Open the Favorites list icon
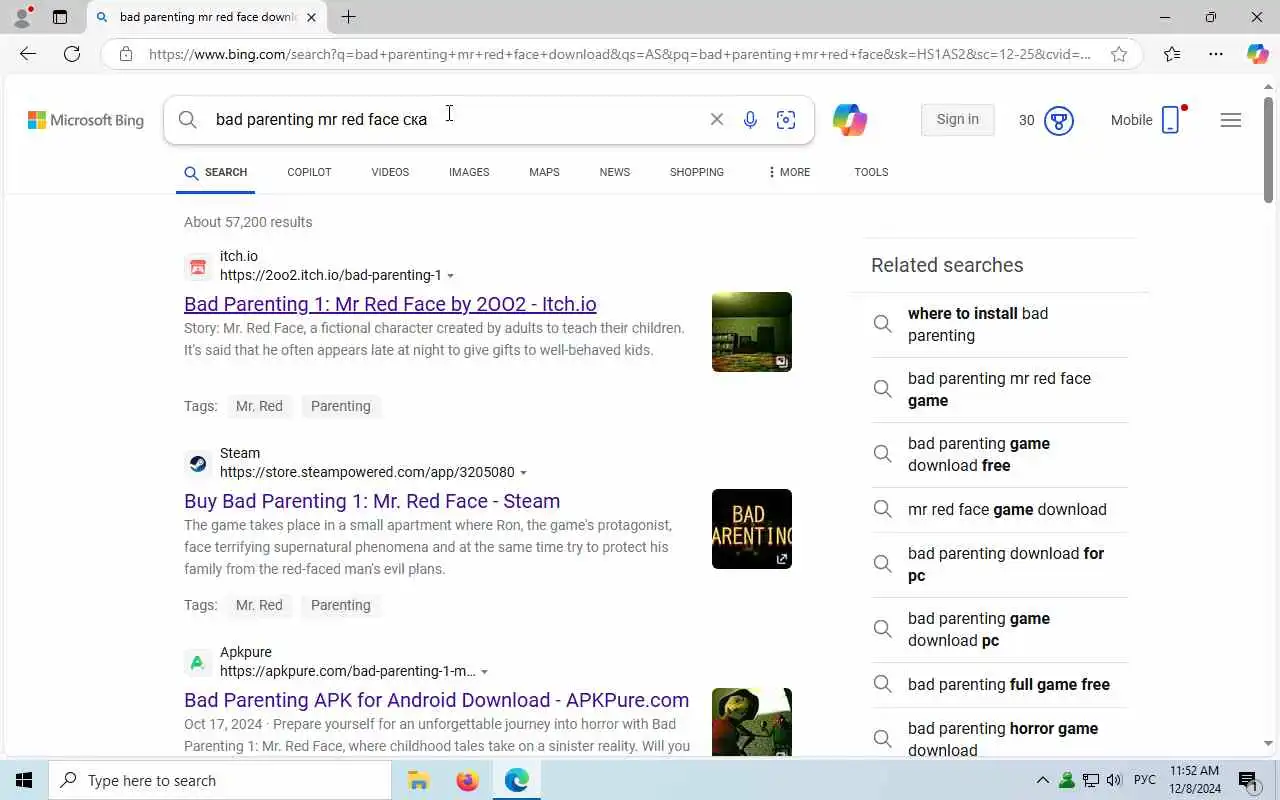Image resolution: width=1280 pixels, height=800 pixels. (1172, 54)
